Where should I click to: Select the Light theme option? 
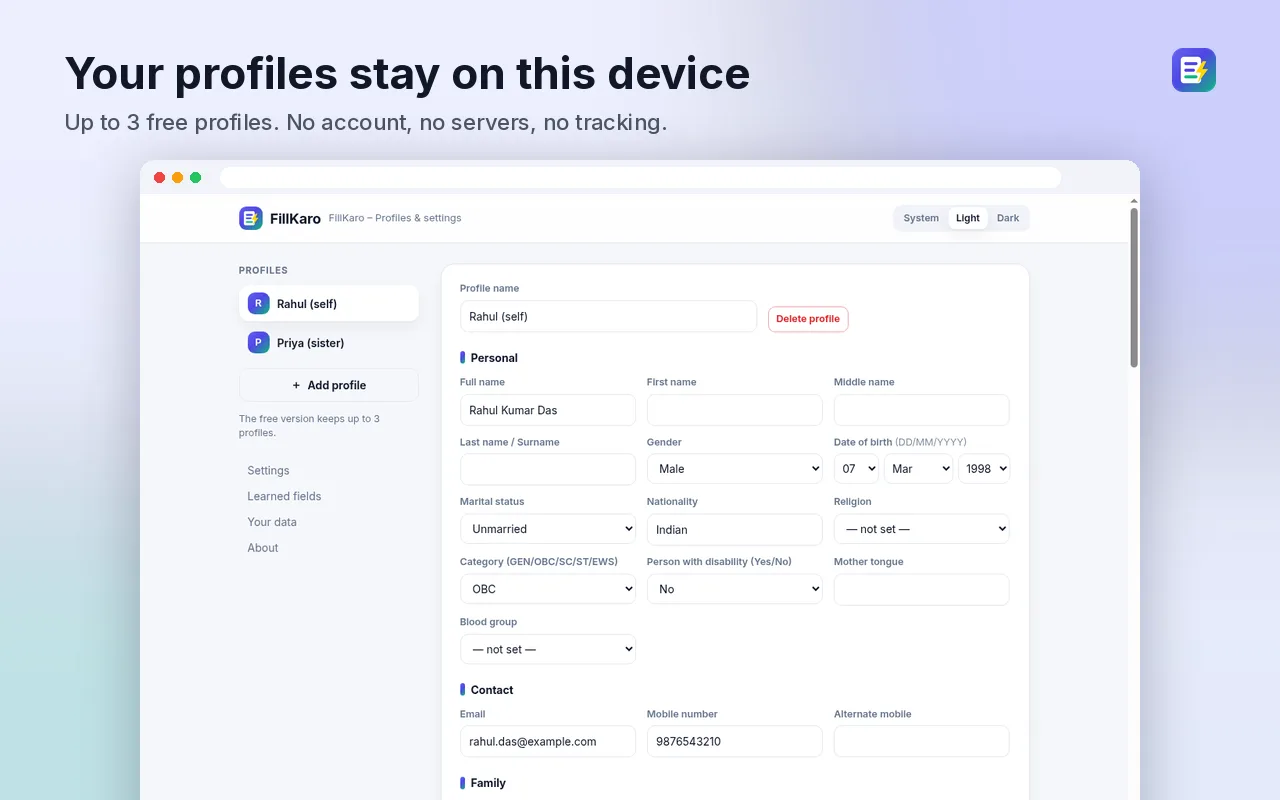tap(968, 218)
